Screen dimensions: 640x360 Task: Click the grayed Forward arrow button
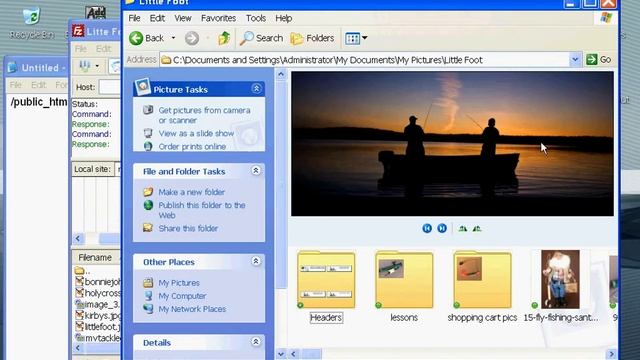click(x=191, y=38)
